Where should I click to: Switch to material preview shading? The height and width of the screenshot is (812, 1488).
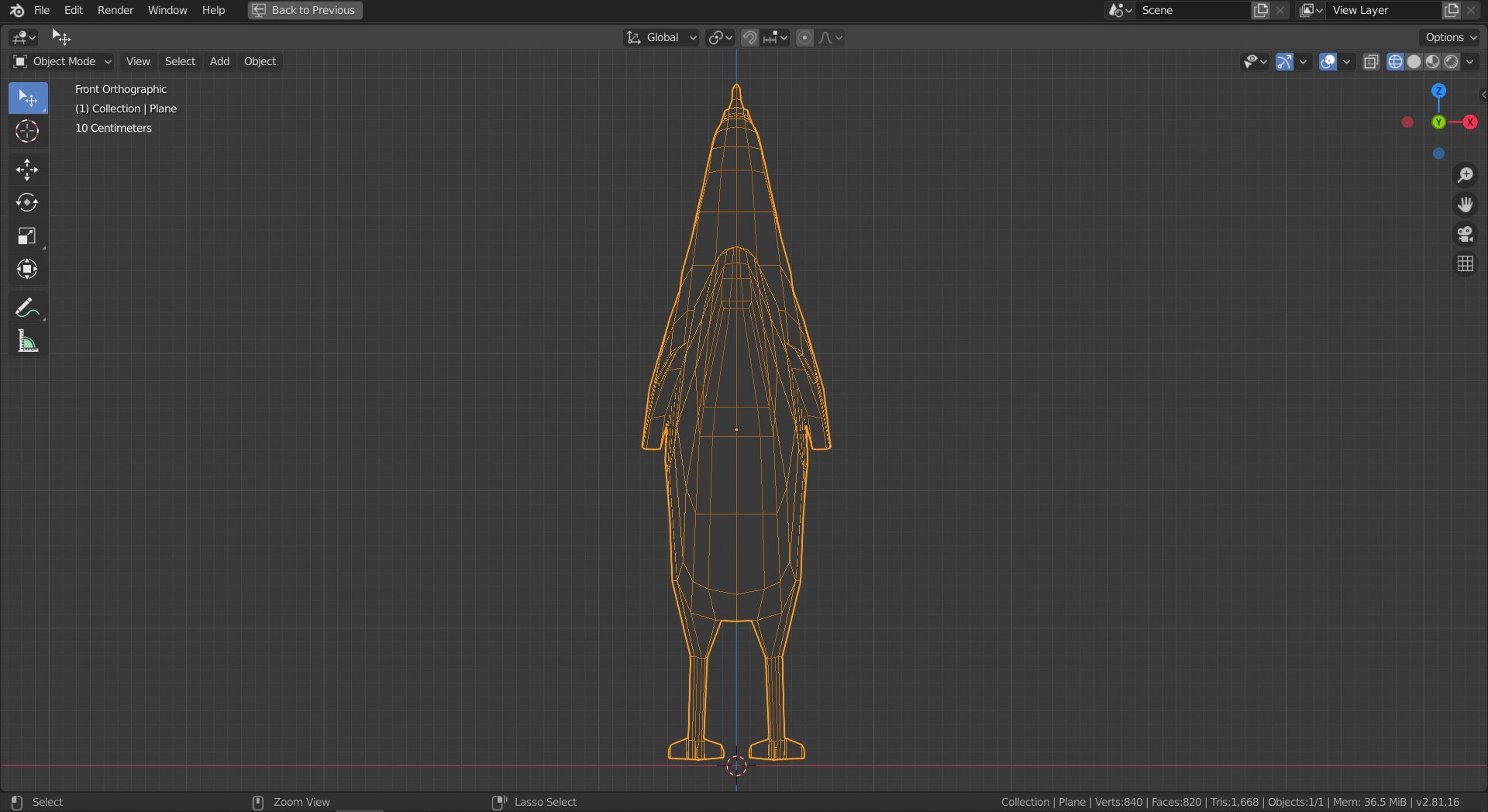pos(1432,62)
